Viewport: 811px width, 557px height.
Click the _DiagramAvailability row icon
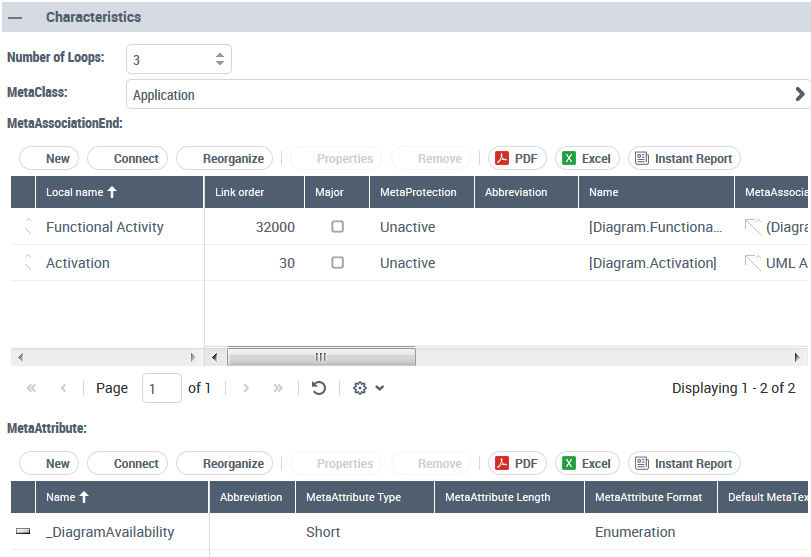24,532
